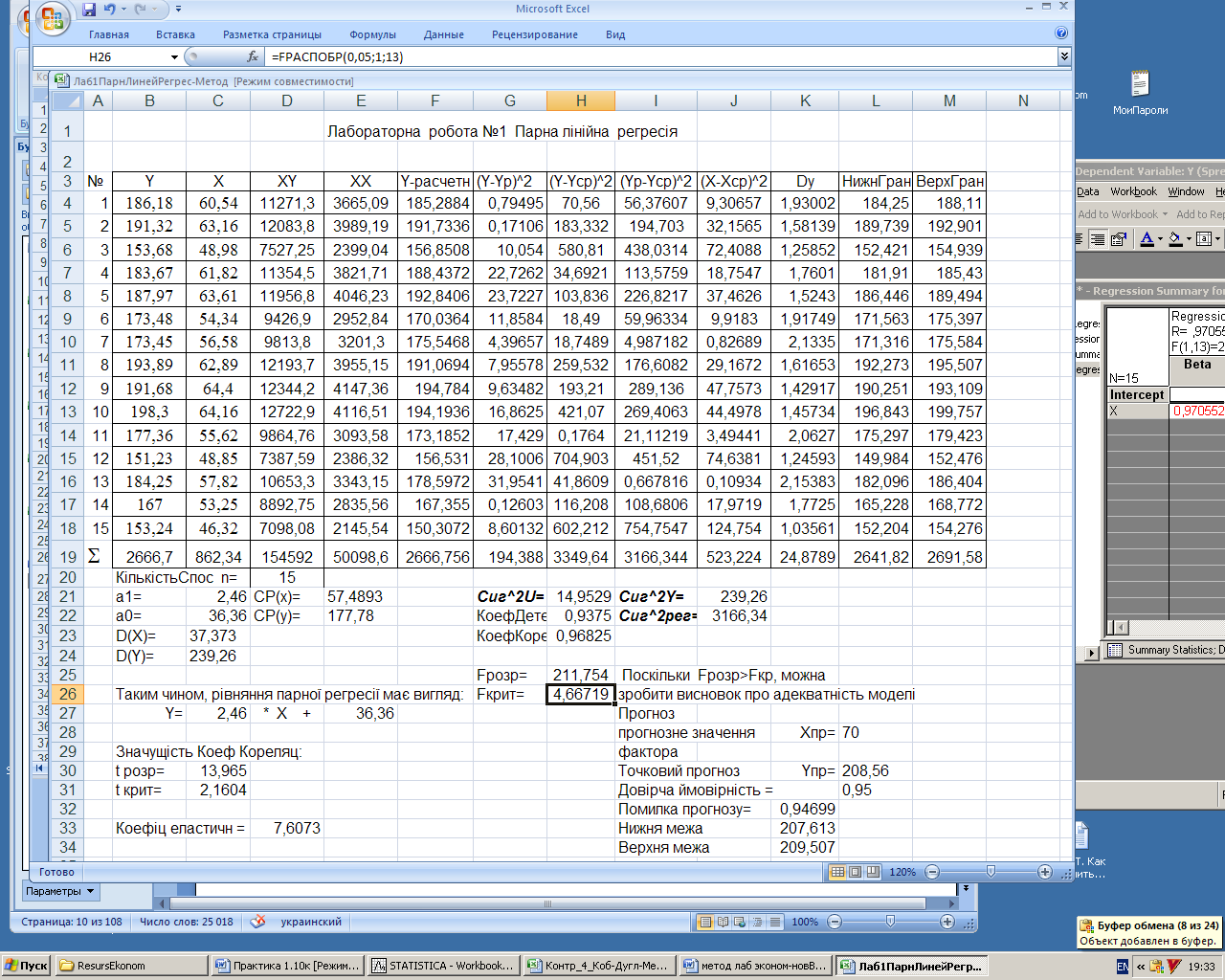
Task: Click the borders icon in STATISTICA toolbar
Action: click(x=1204, y=238)
